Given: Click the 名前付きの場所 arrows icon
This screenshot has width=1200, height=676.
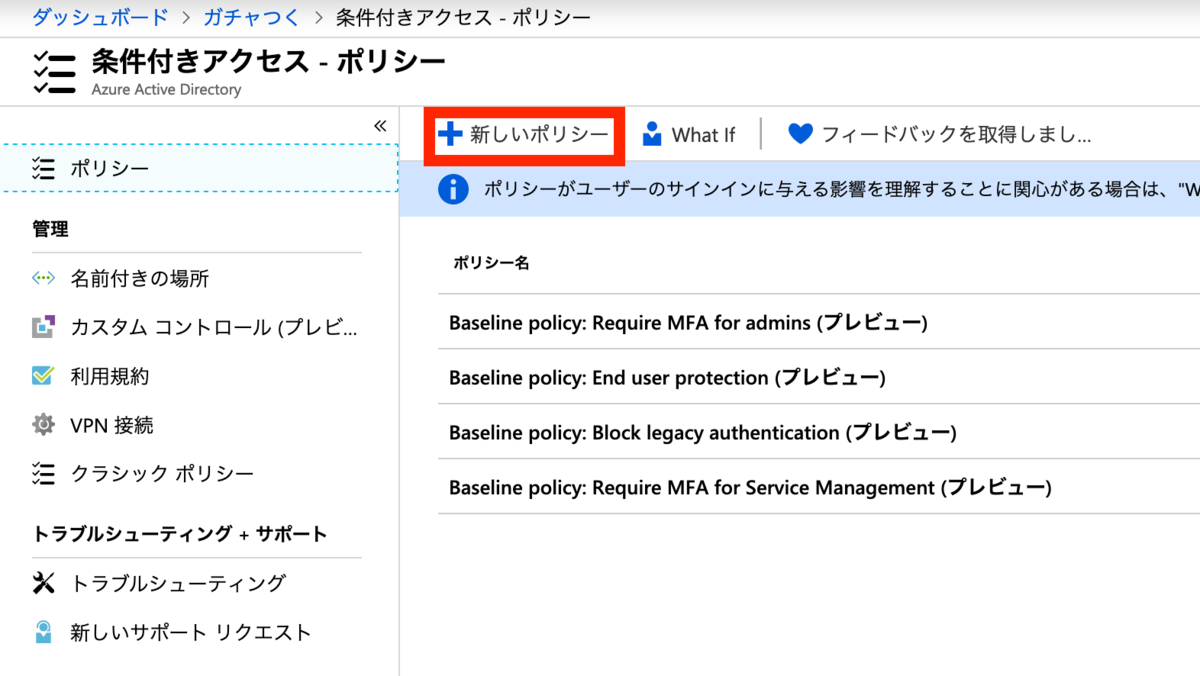Looking at the screenshot, I should [43, 278].
